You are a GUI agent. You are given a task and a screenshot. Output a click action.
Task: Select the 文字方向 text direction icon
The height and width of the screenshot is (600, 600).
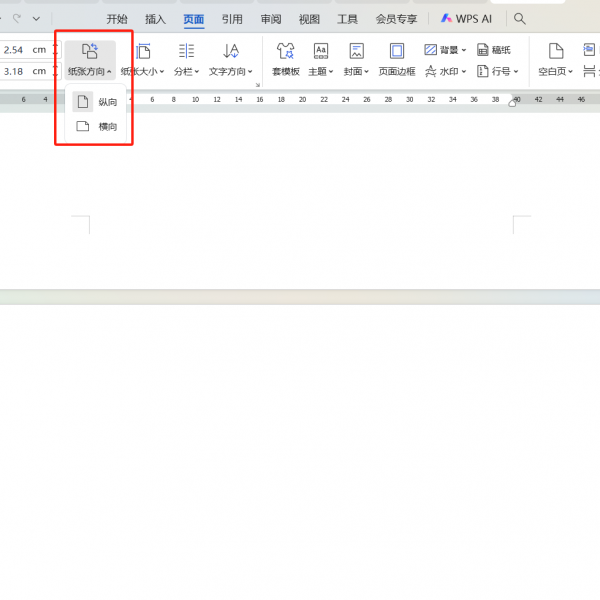(231, 52)
